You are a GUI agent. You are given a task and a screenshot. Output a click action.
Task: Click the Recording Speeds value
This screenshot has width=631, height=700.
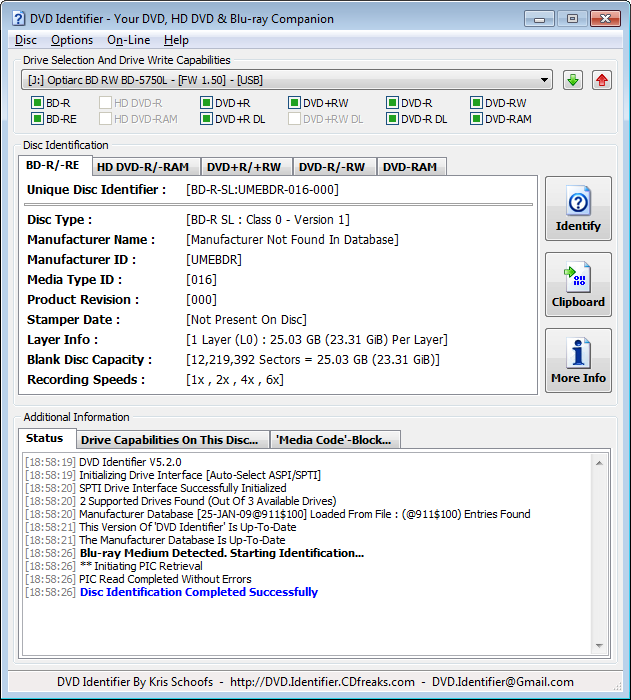(x=235, y=380)
